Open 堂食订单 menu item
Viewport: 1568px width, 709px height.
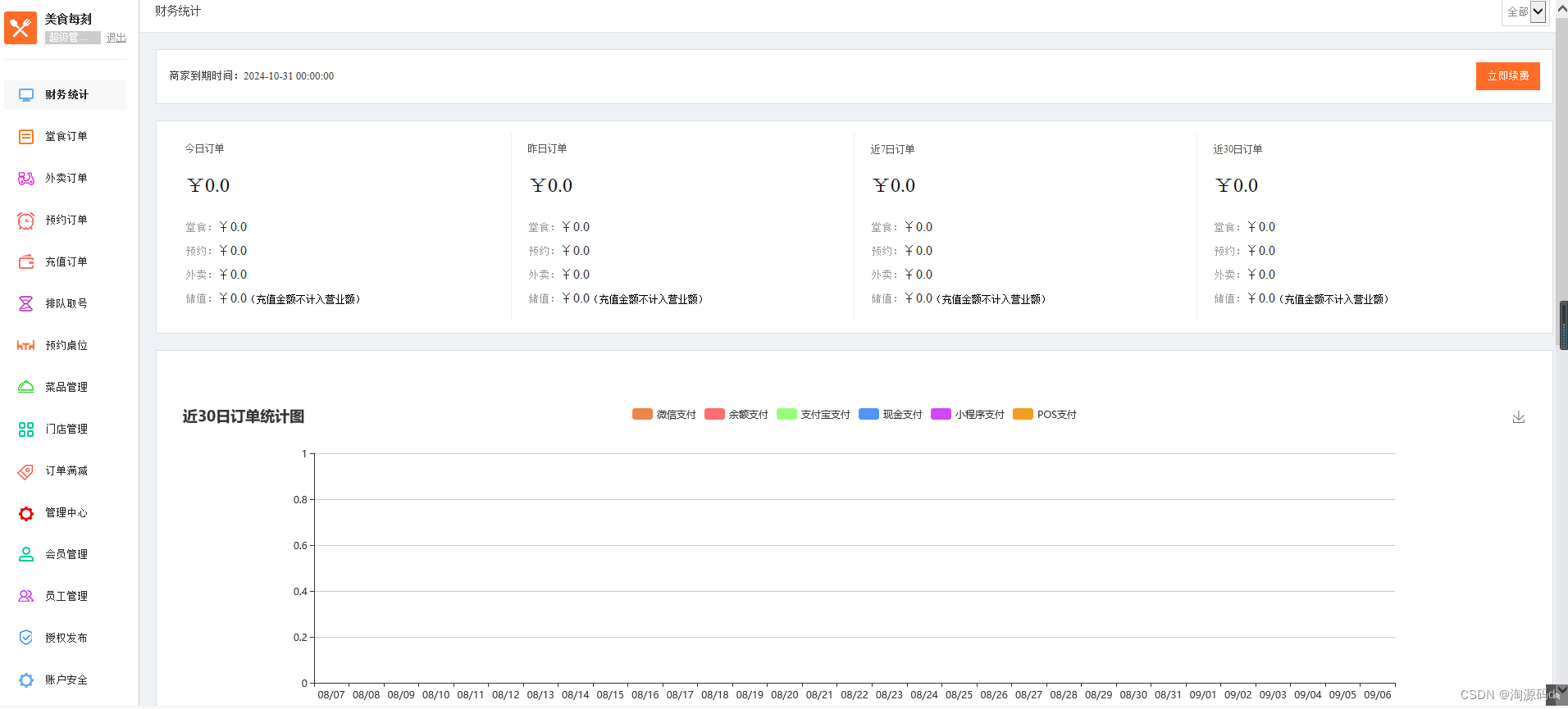pos(66,137)
